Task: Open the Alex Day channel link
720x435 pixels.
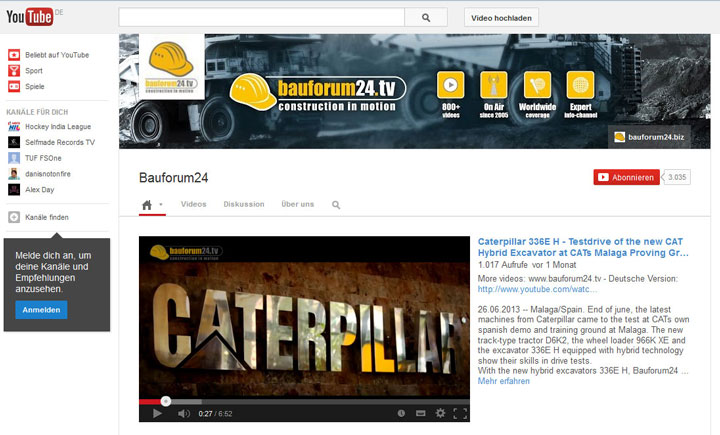Action: 39,190
